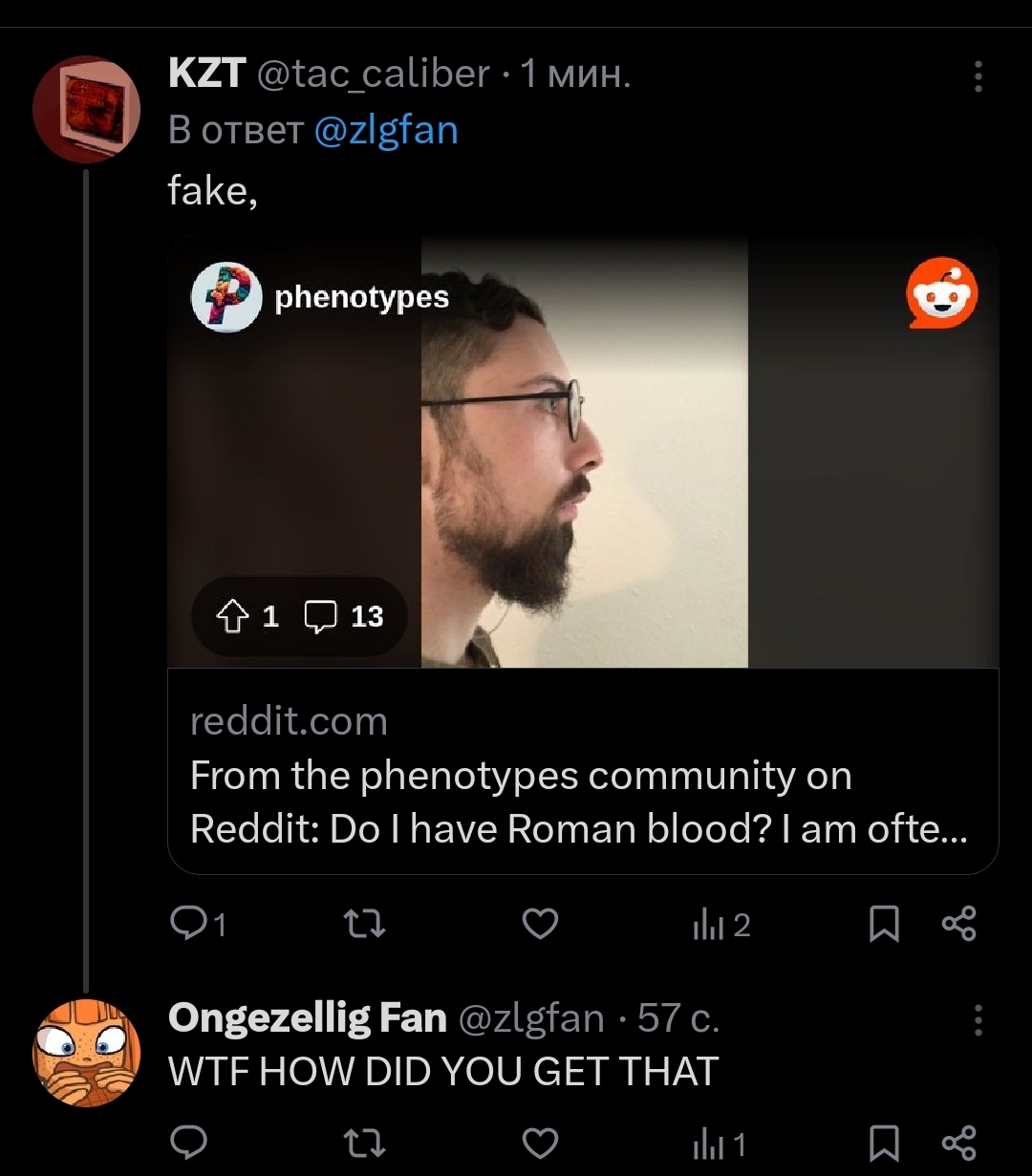Image resolution: width=1032 pixels, height=1176 pixels.
Task: Like Ongezellig Fan's tweet
Action: (541, 1142)
